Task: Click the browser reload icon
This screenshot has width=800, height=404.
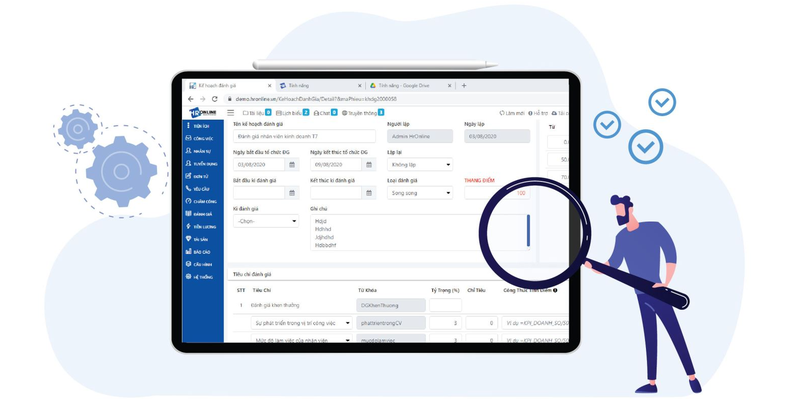Action: [215, 99]
